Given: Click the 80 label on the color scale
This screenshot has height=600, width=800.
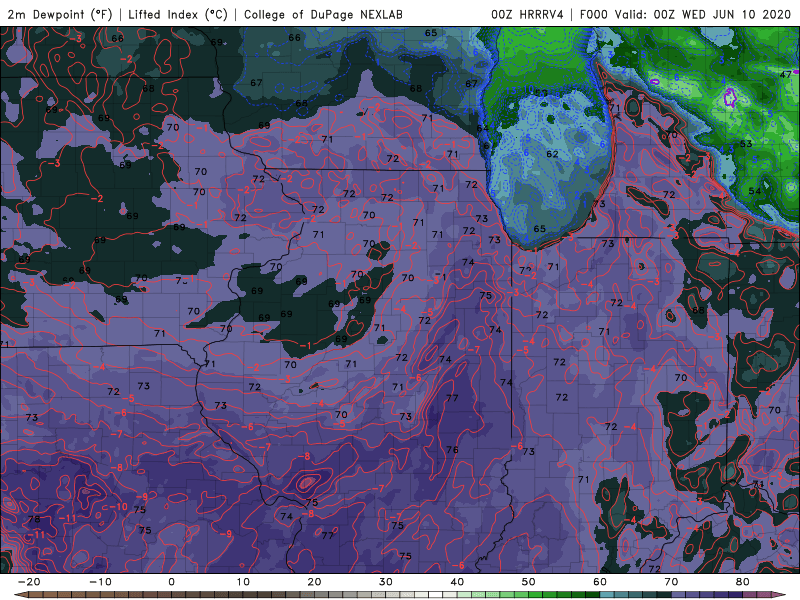Looking at the screenshot, I should [x=743, y=582].
